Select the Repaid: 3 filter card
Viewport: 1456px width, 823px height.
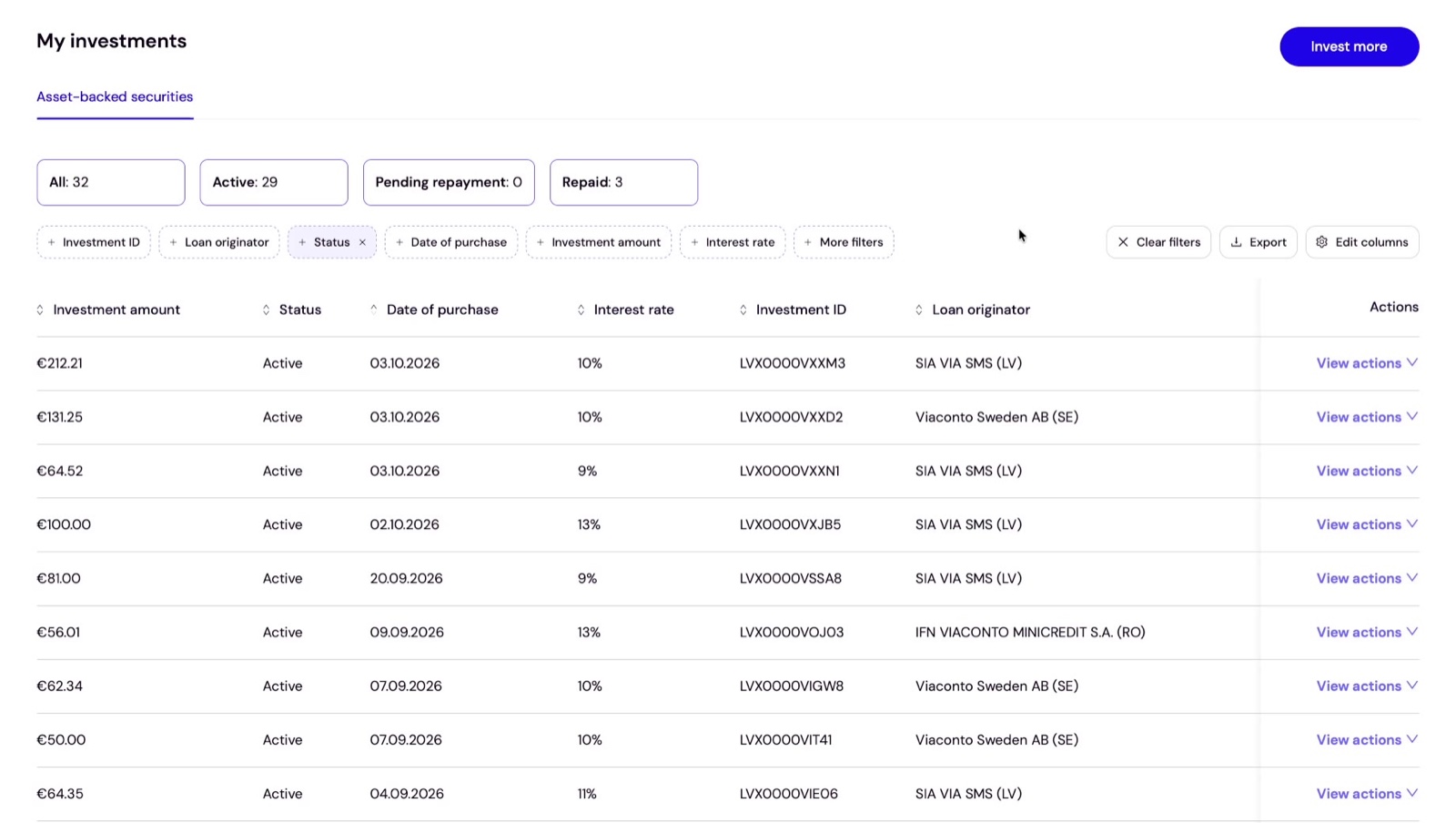click(623, 182)
